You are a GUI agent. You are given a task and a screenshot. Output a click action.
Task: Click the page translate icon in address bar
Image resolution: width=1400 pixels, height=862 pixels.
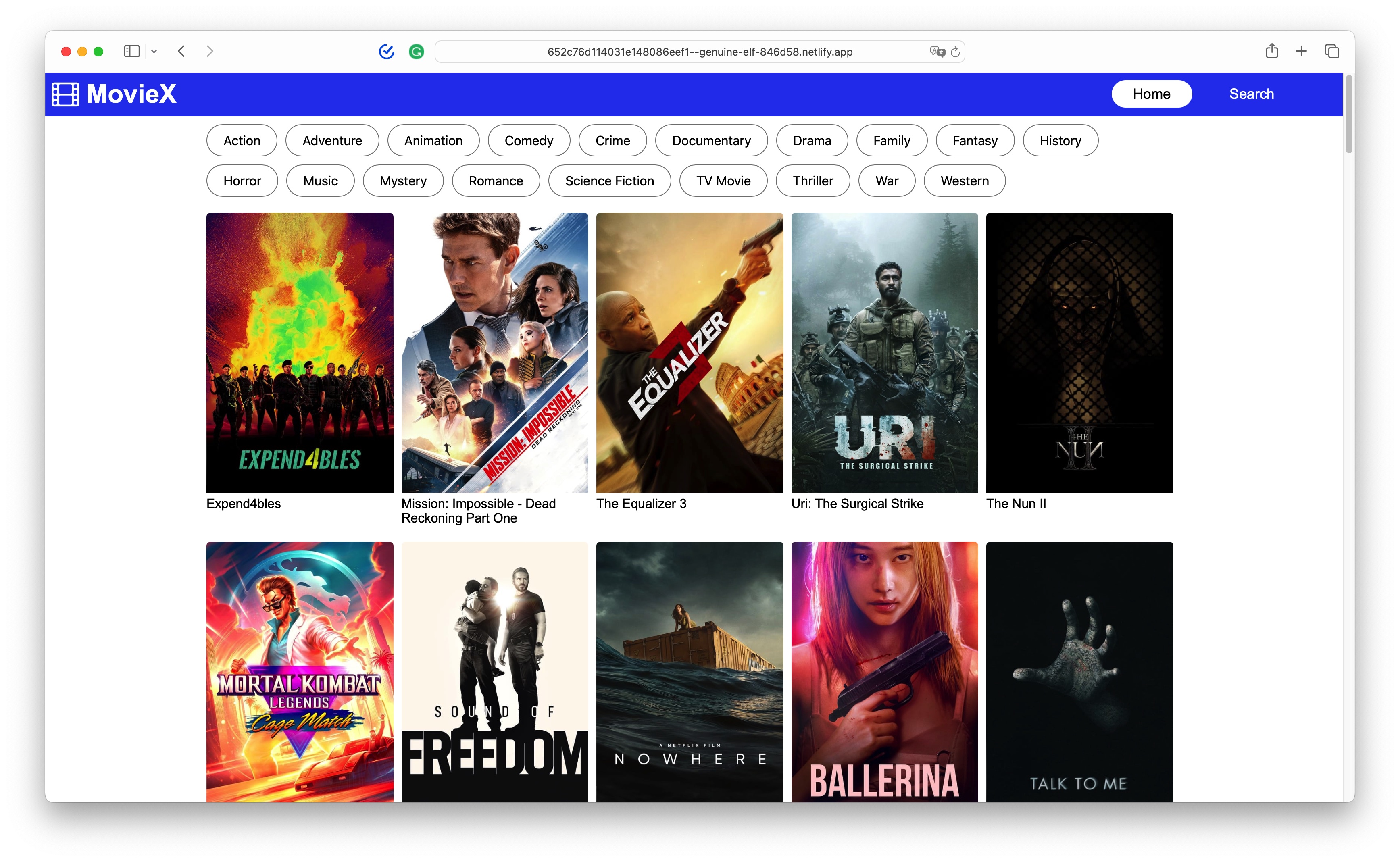tap(935, 51)
